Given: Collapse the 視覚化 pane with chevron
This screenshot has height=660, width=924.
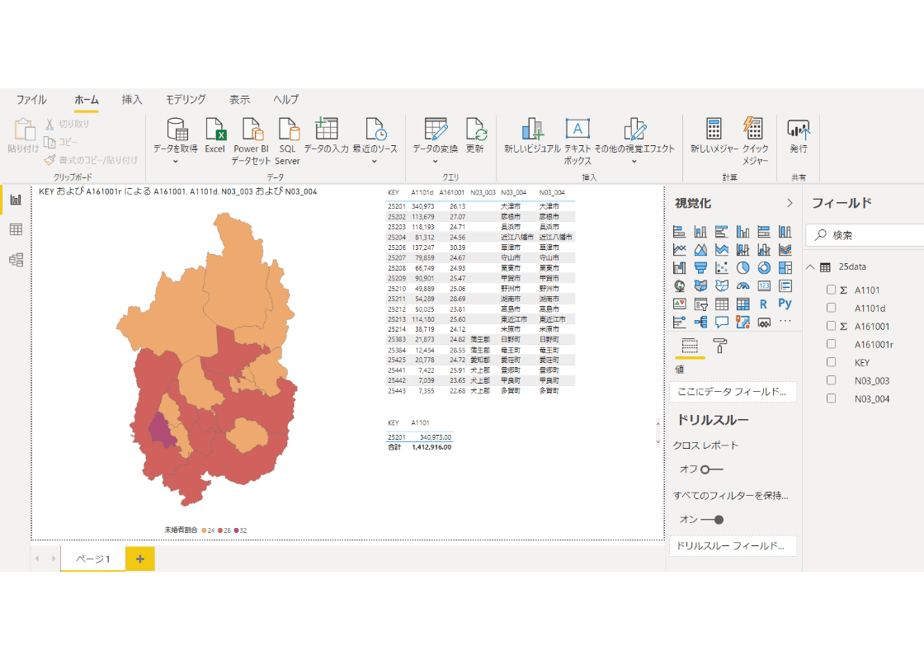Looking at the screenshot, I should tap(790, 203).
